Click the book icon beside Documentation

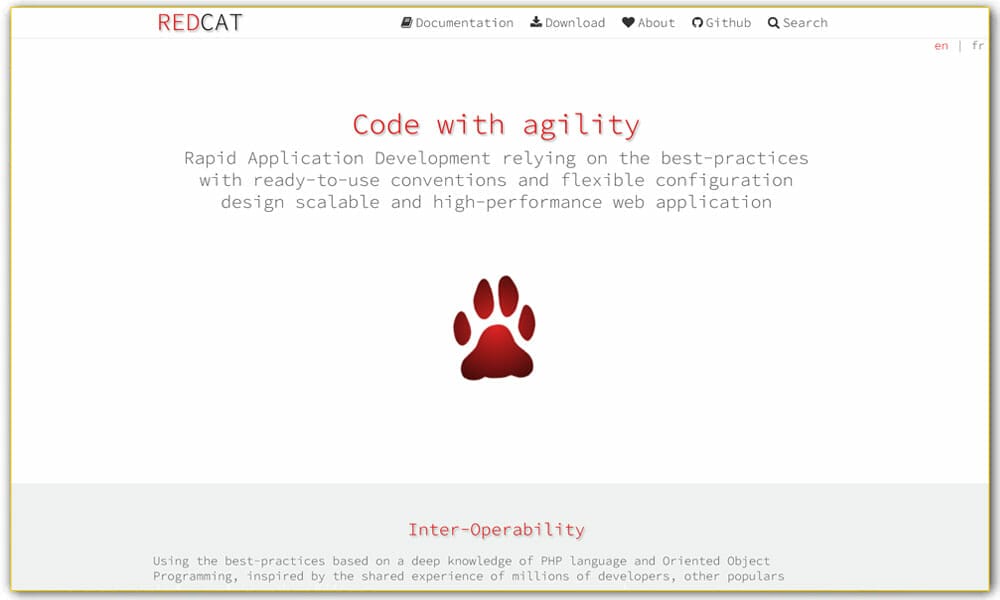click(x=406, y=22)
